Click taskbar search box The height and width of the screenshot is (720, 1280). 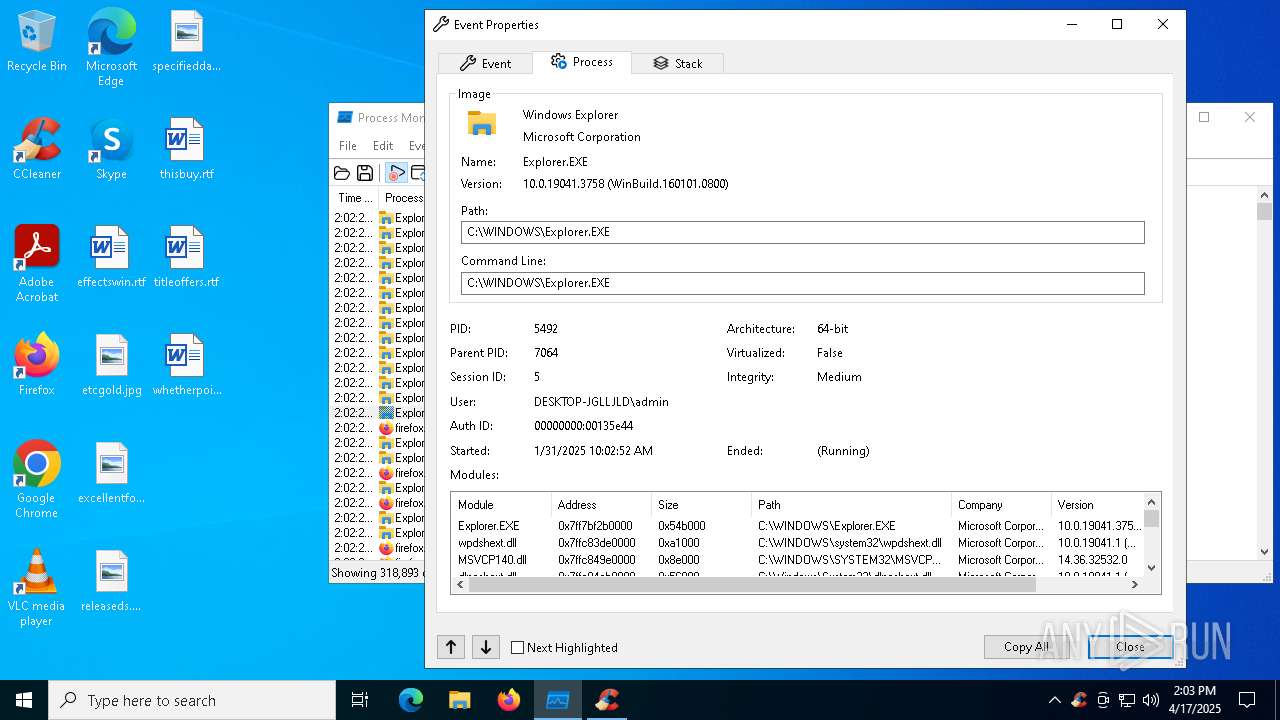click(x=192, y=700)
